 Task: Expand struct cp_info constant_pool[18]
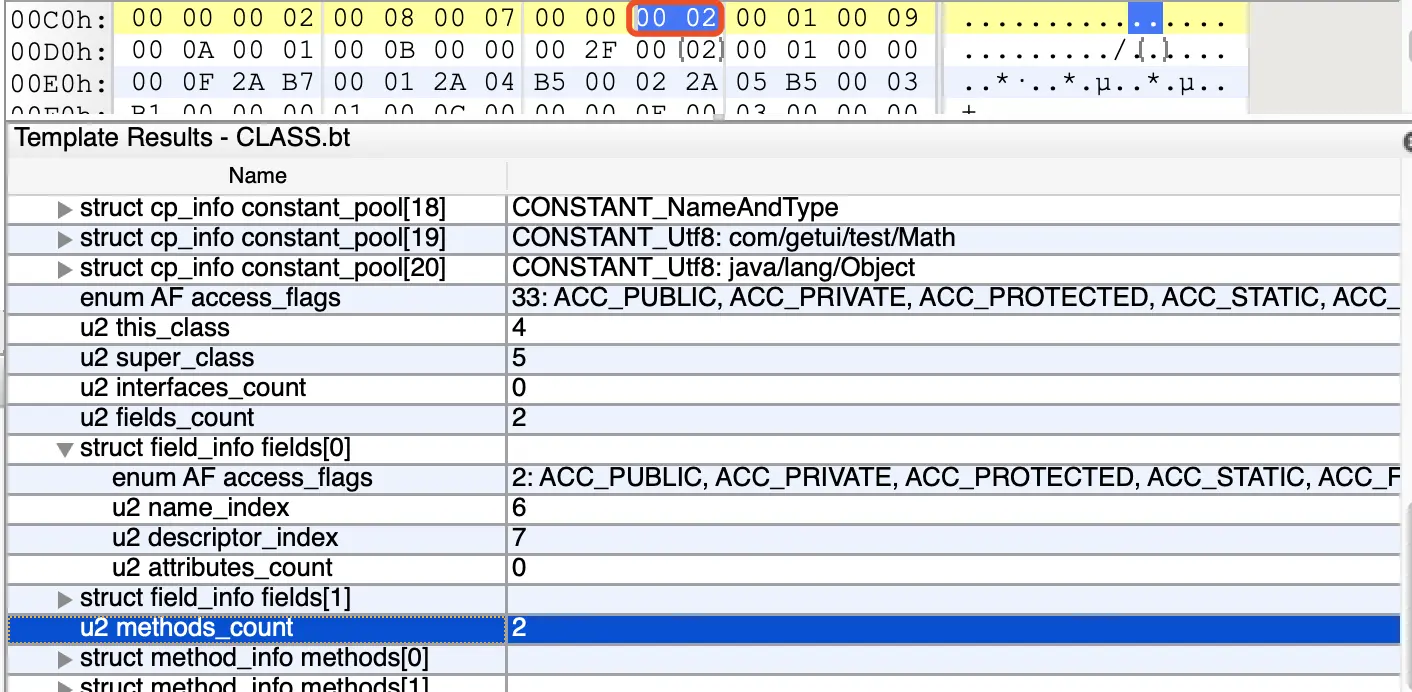click(x=65, y=209)
